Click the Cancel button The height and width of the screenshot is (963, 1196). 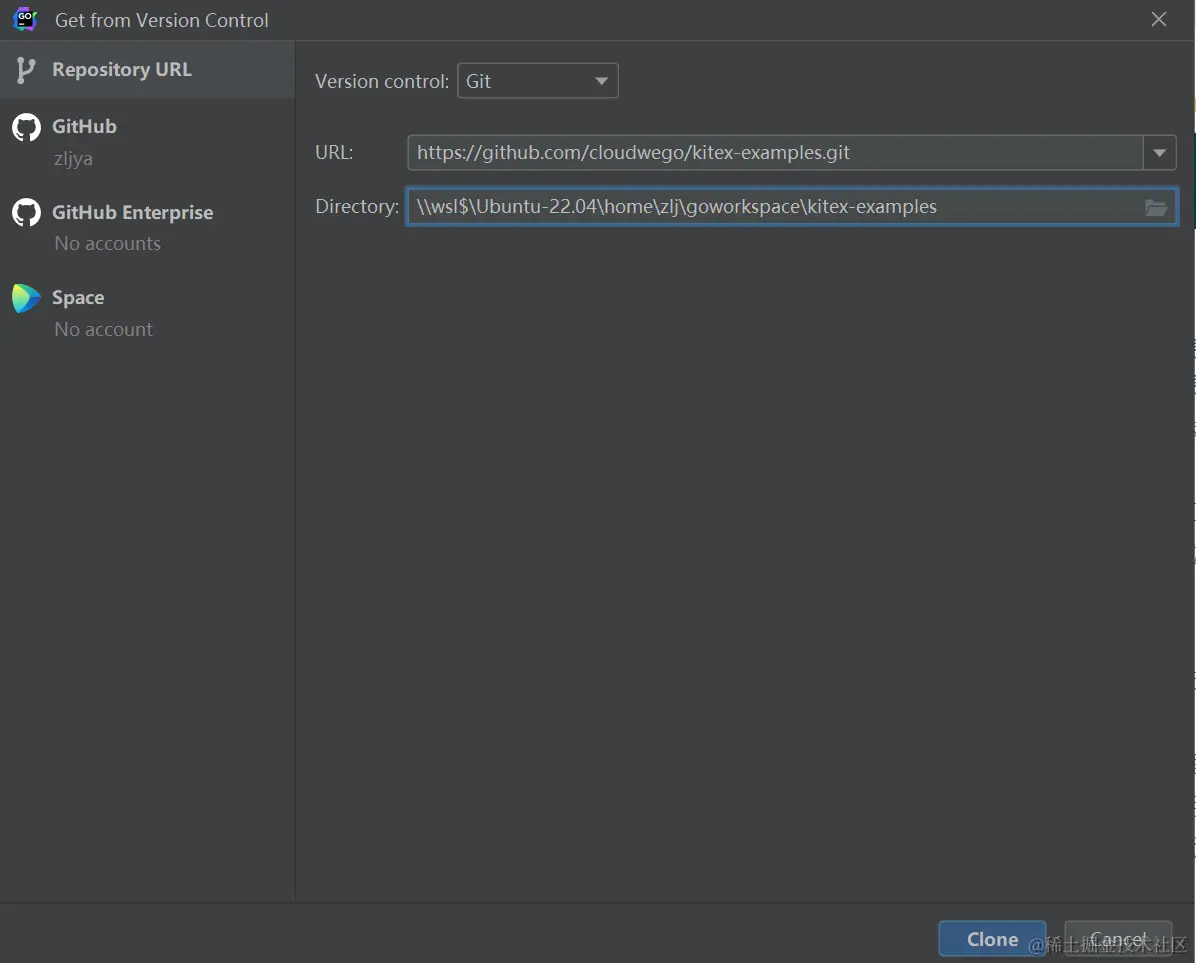(x=1117, y=939)
